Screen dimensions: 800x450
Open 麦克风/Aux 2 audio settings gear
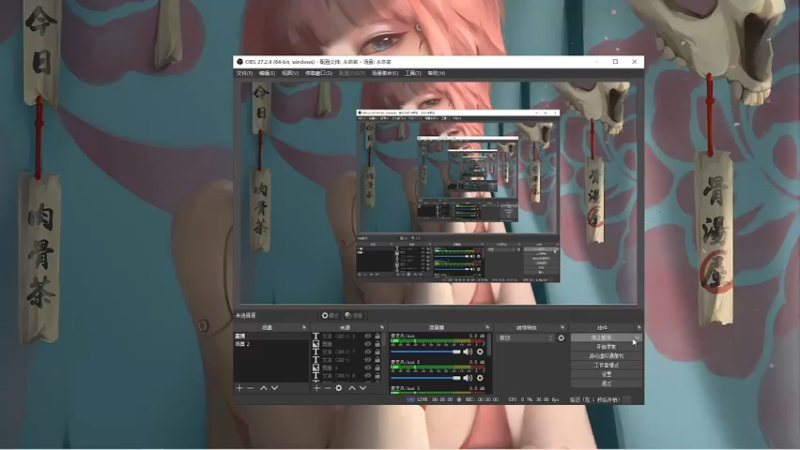point(480,378)
